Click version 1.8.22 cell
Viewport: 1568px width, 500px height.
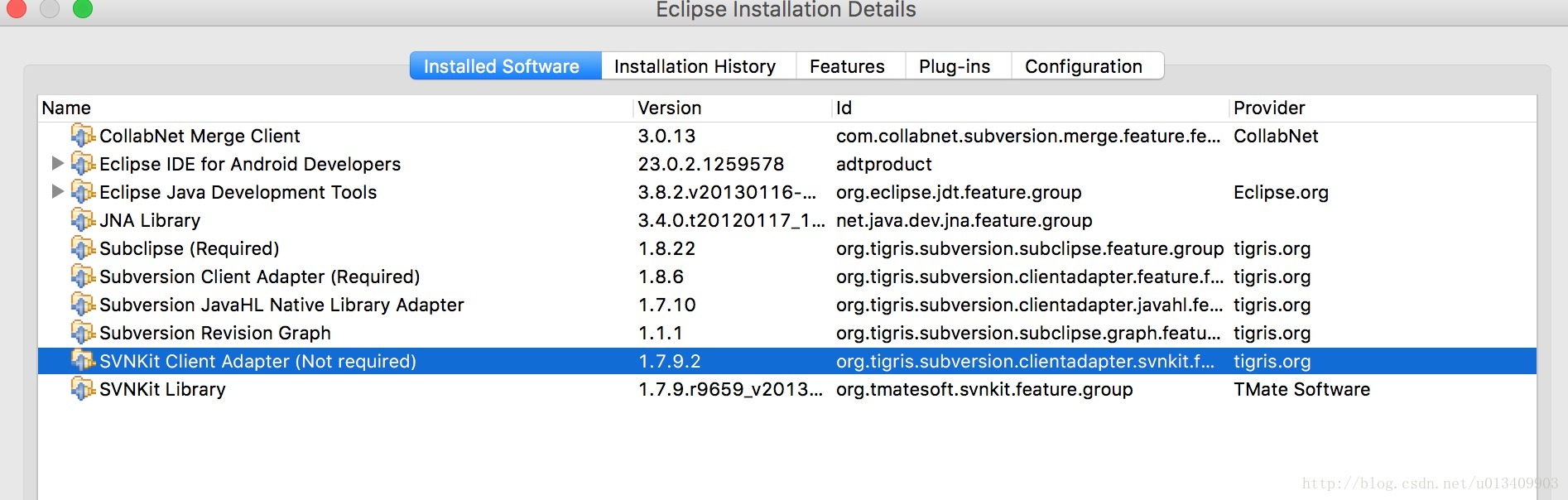(x=666, y=248)
